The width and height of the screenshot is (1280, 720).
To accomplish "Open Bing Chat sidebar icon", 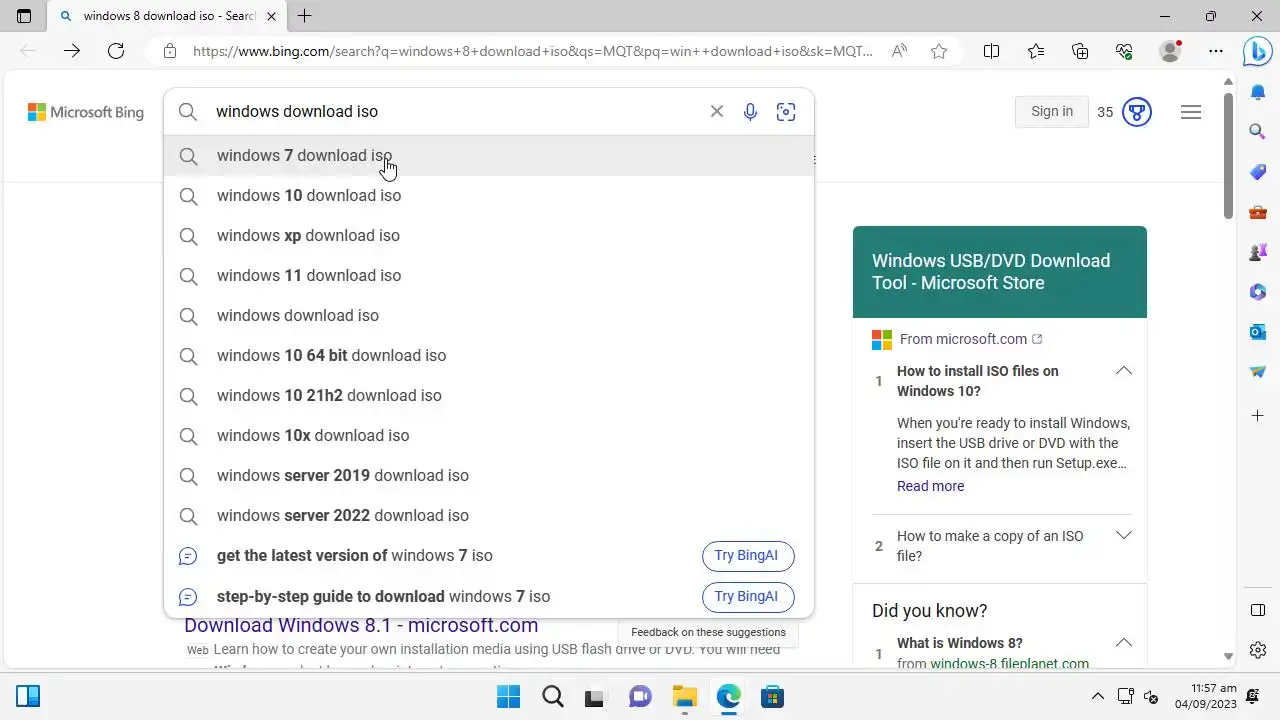I will point(1258,51).
